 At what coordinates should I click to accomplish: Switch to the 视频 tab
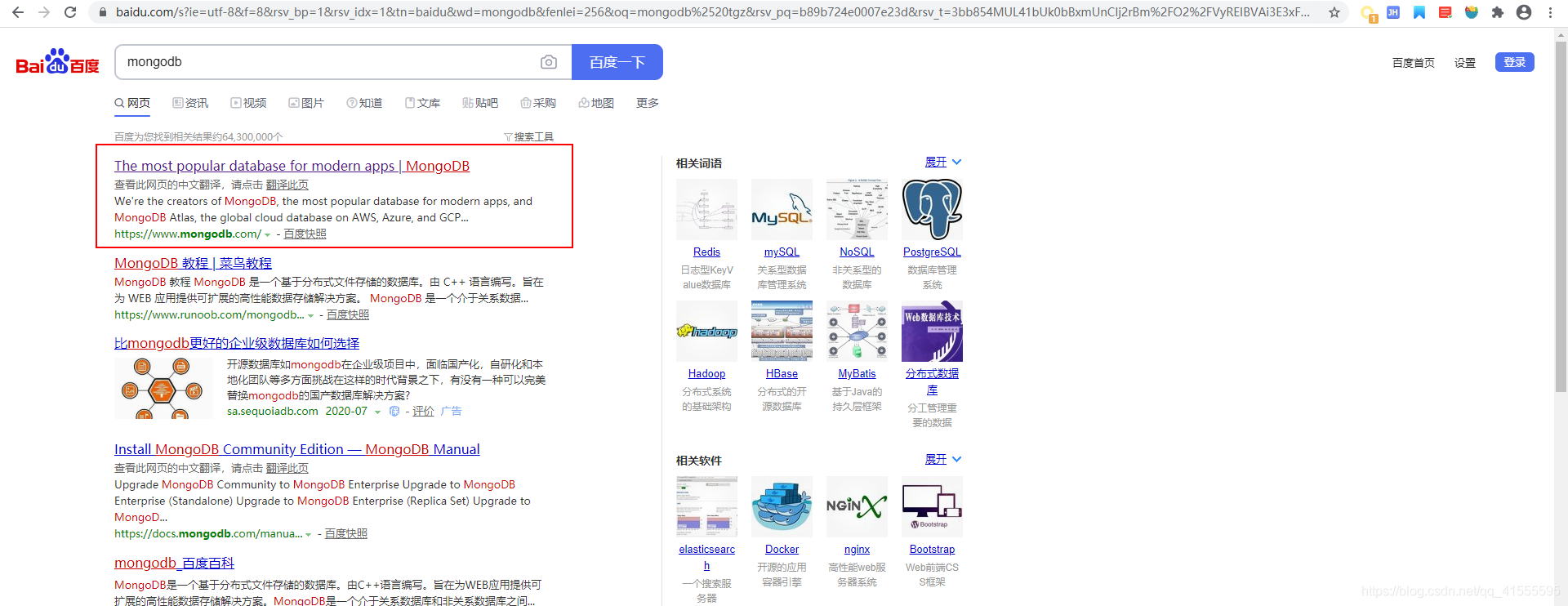[248, 103]
